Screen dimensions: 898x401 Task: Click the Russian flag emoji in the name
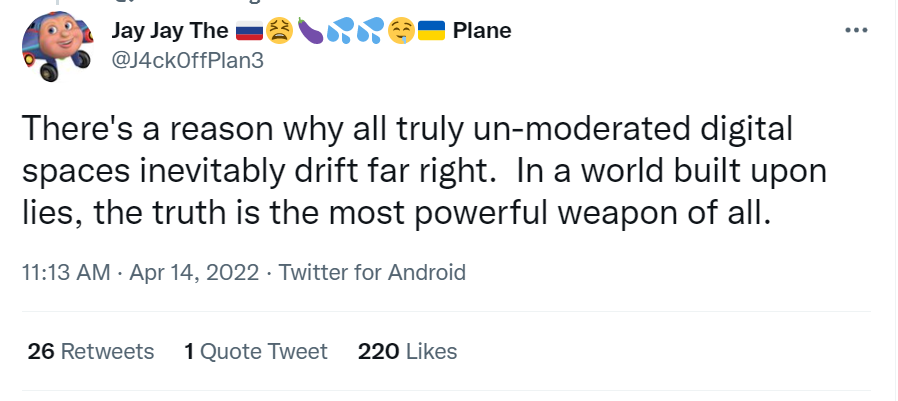point(250,31)
